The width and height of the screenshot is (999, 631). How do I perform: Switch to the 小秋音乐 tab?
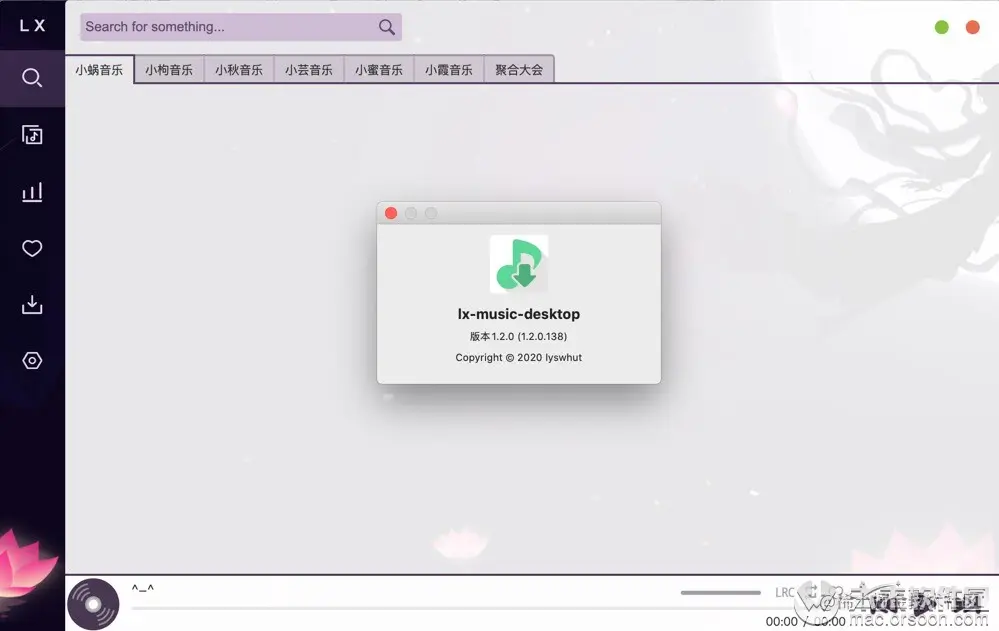click(x=239, y=69)
